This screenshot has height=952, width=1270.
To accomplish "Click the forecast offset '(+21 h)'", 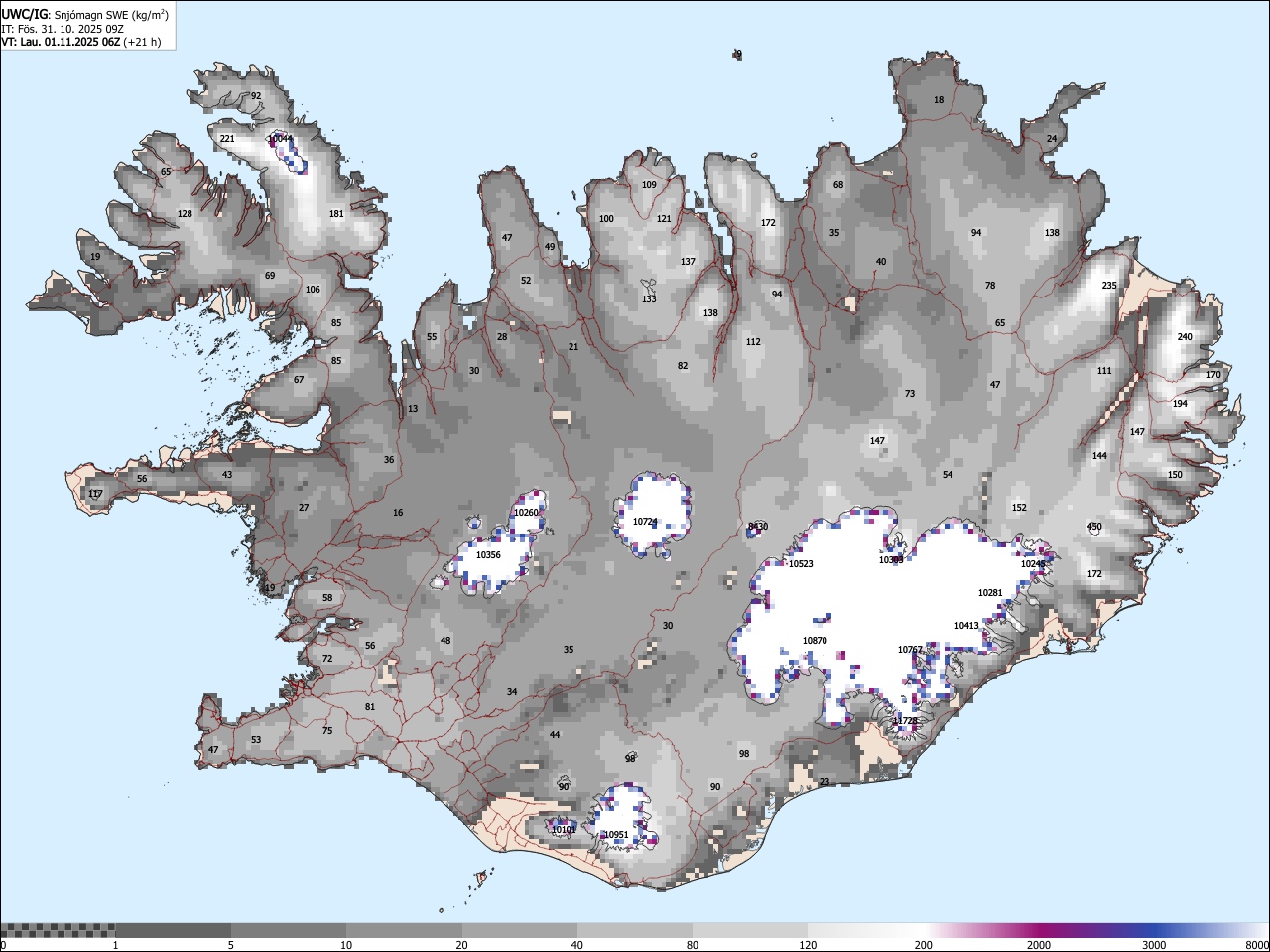I will [142, 42].
